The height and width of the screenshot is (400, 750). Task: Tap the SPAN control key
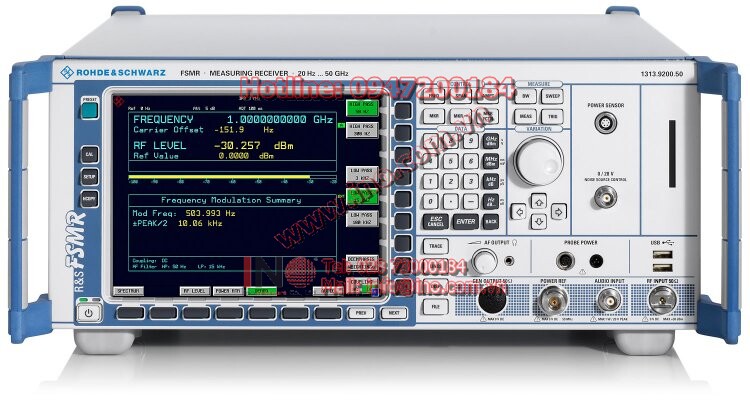point(461,96)
